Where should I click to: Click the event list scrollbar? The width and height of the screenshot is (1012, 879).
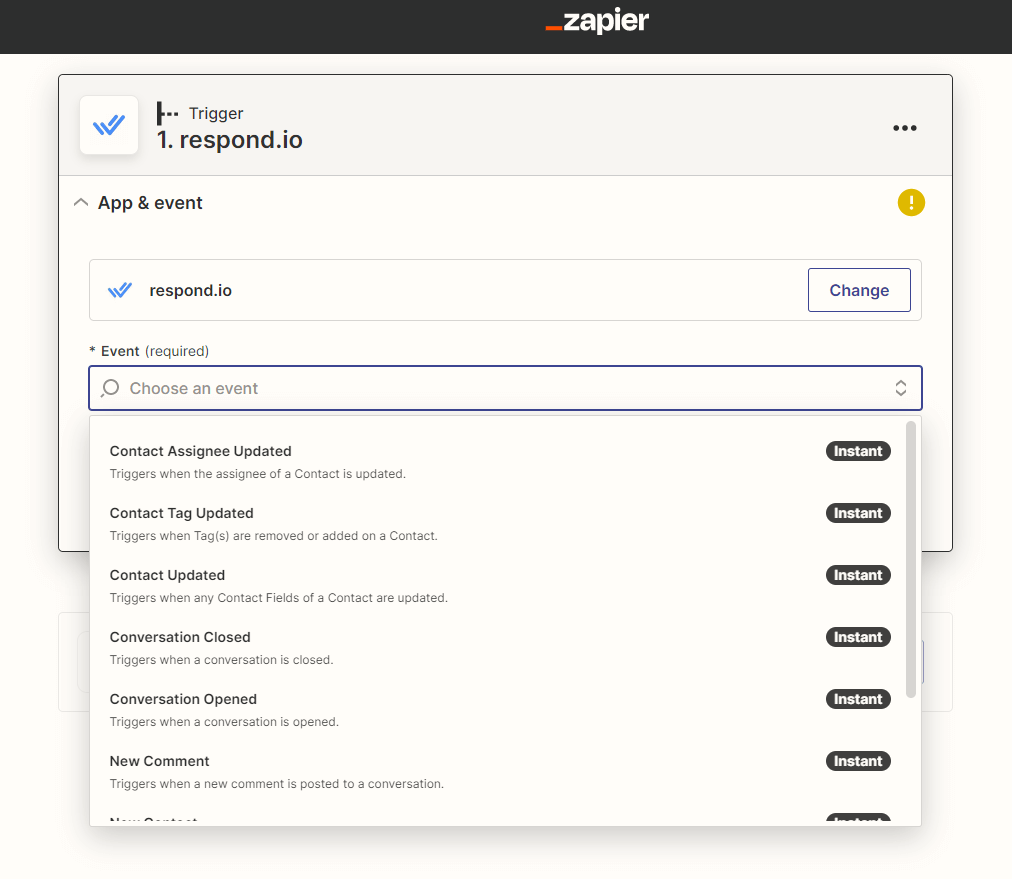pyautogui.click(x=911, y=560)
